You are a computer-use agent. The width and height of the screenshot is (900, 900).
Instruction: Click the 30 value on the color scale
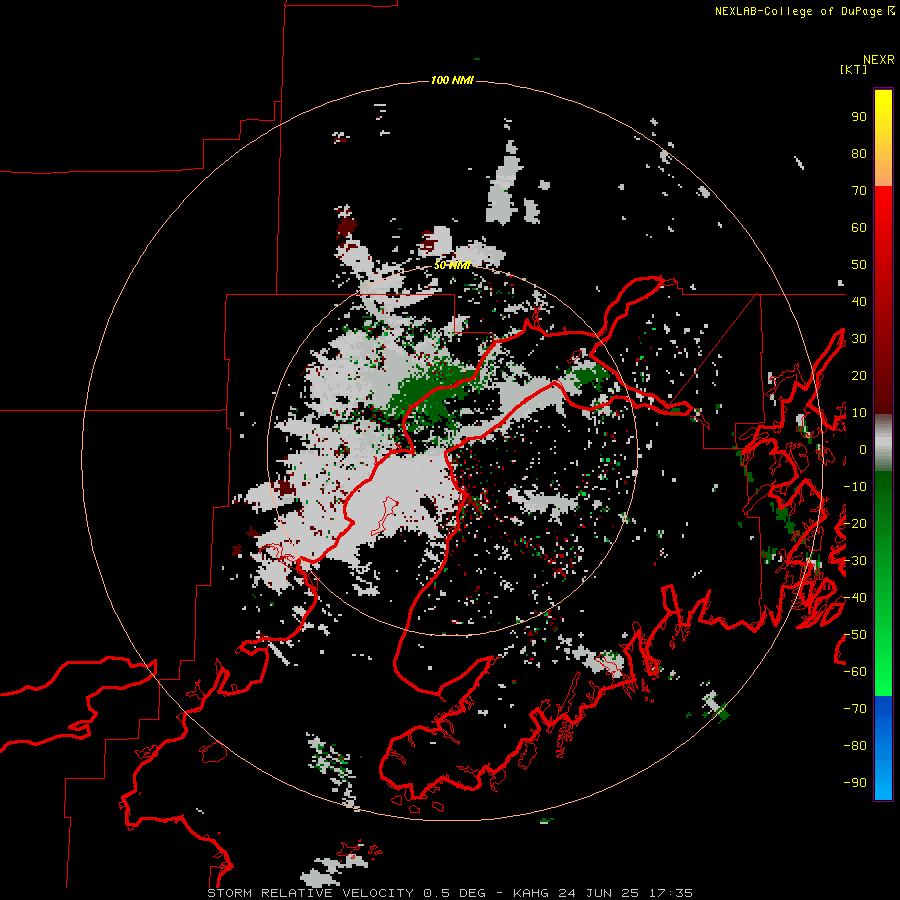pos(859,339)
